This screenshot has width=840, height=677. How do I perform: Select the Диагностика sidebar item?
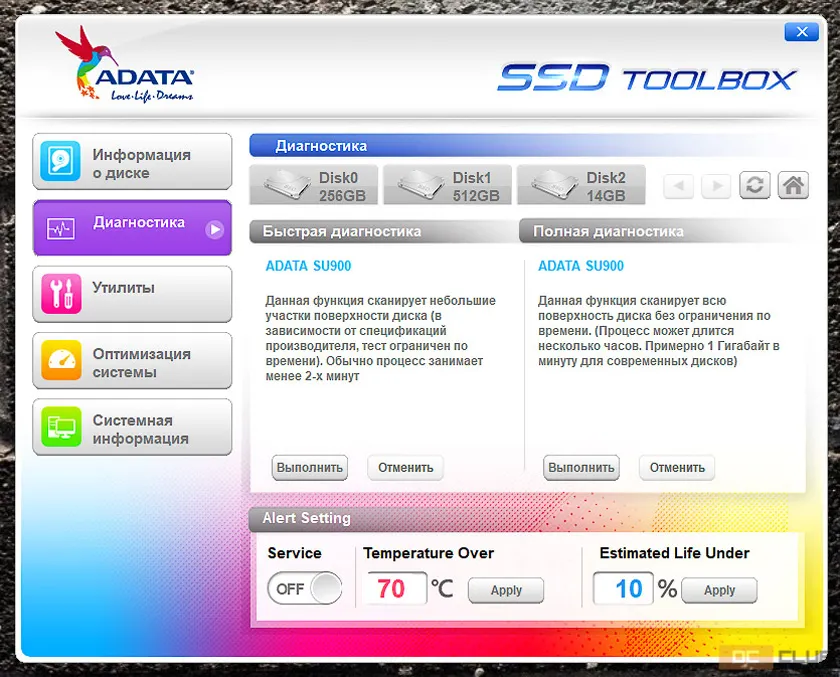coord(132,228)
